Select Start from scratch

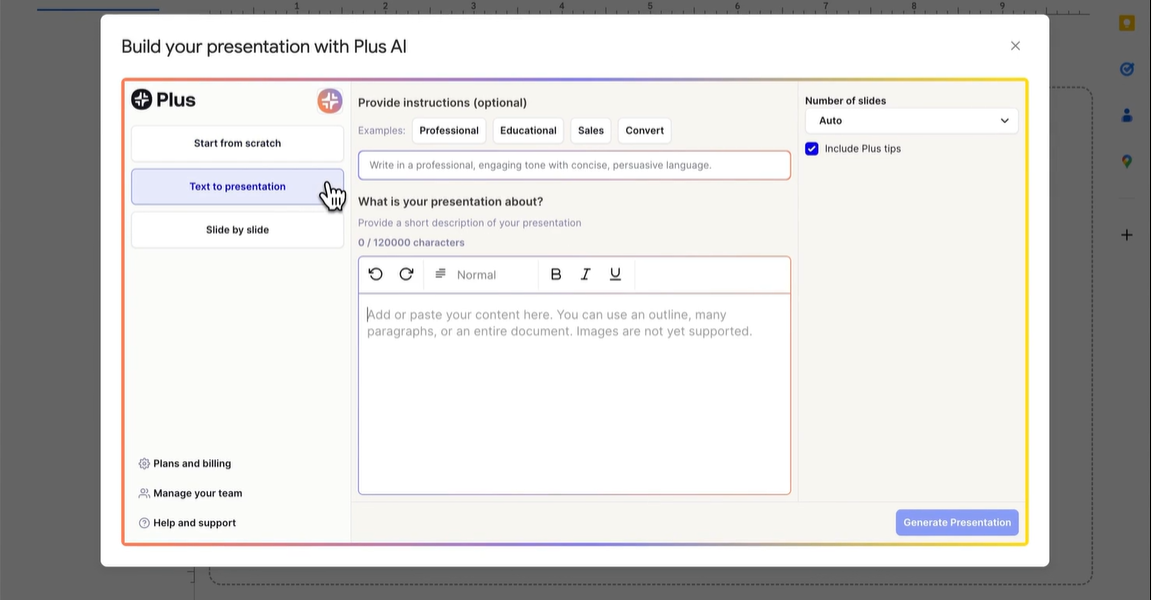pyautogui.click(x=237, y=143)
